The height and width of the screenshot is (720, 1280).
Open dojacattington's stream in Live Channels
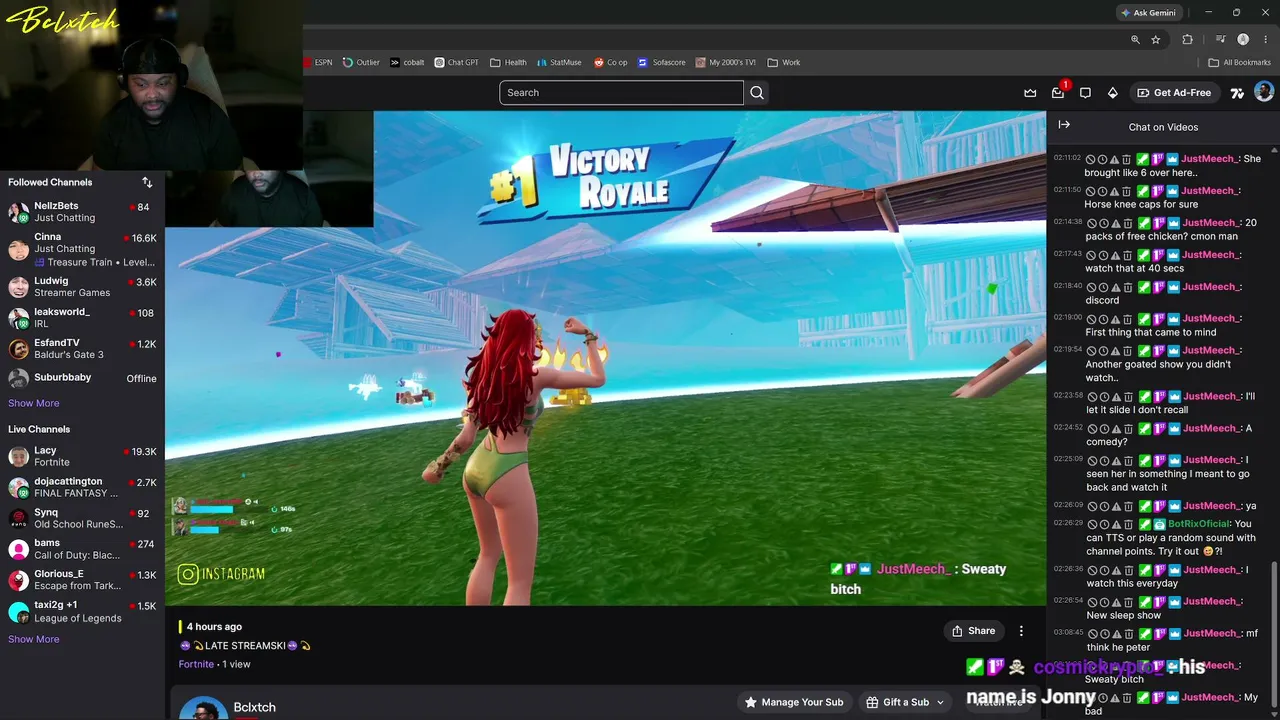pyautogui.click(x=82, y=487)
